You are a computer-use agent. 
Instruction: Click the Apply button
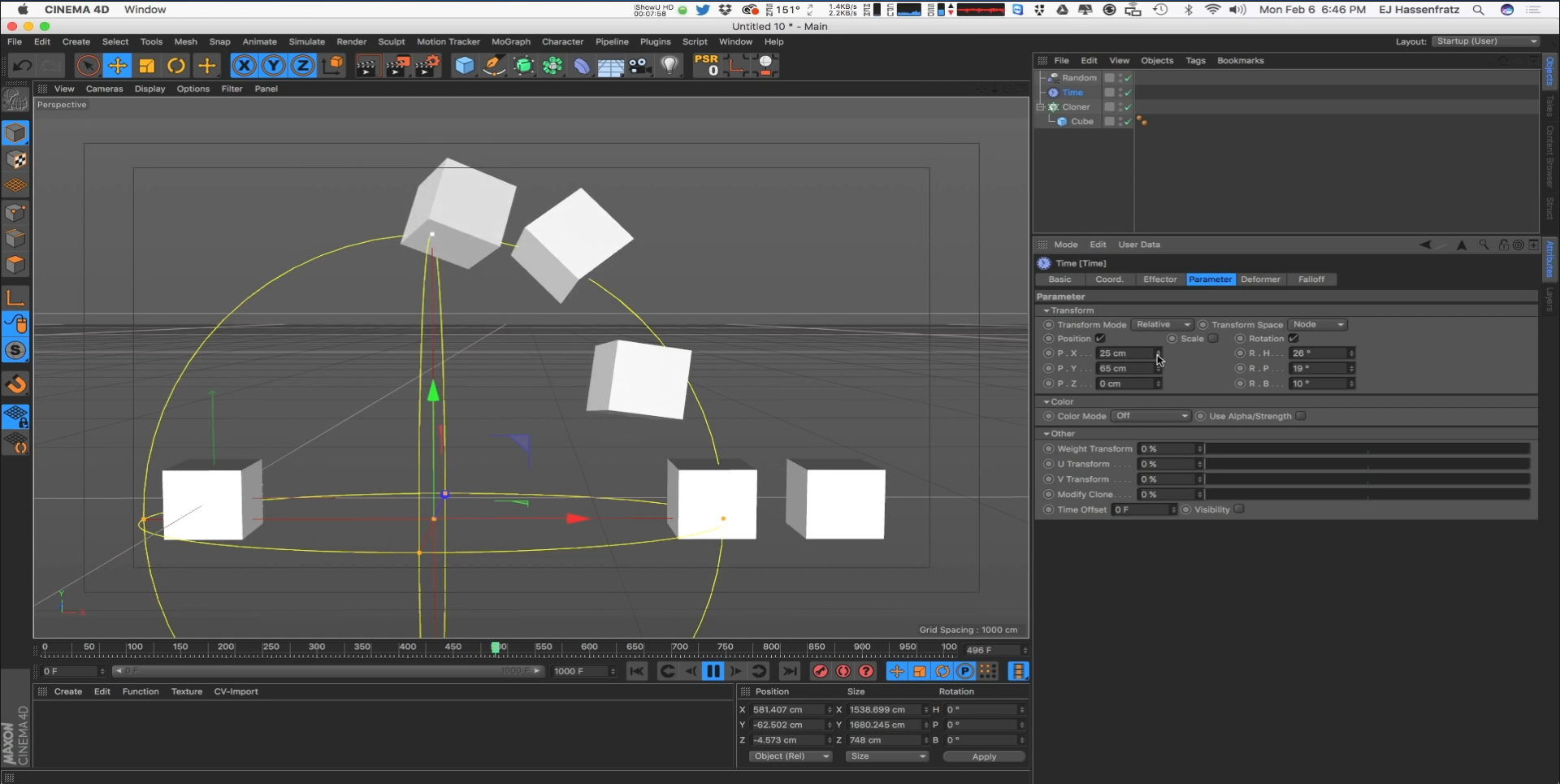point(984,756)
